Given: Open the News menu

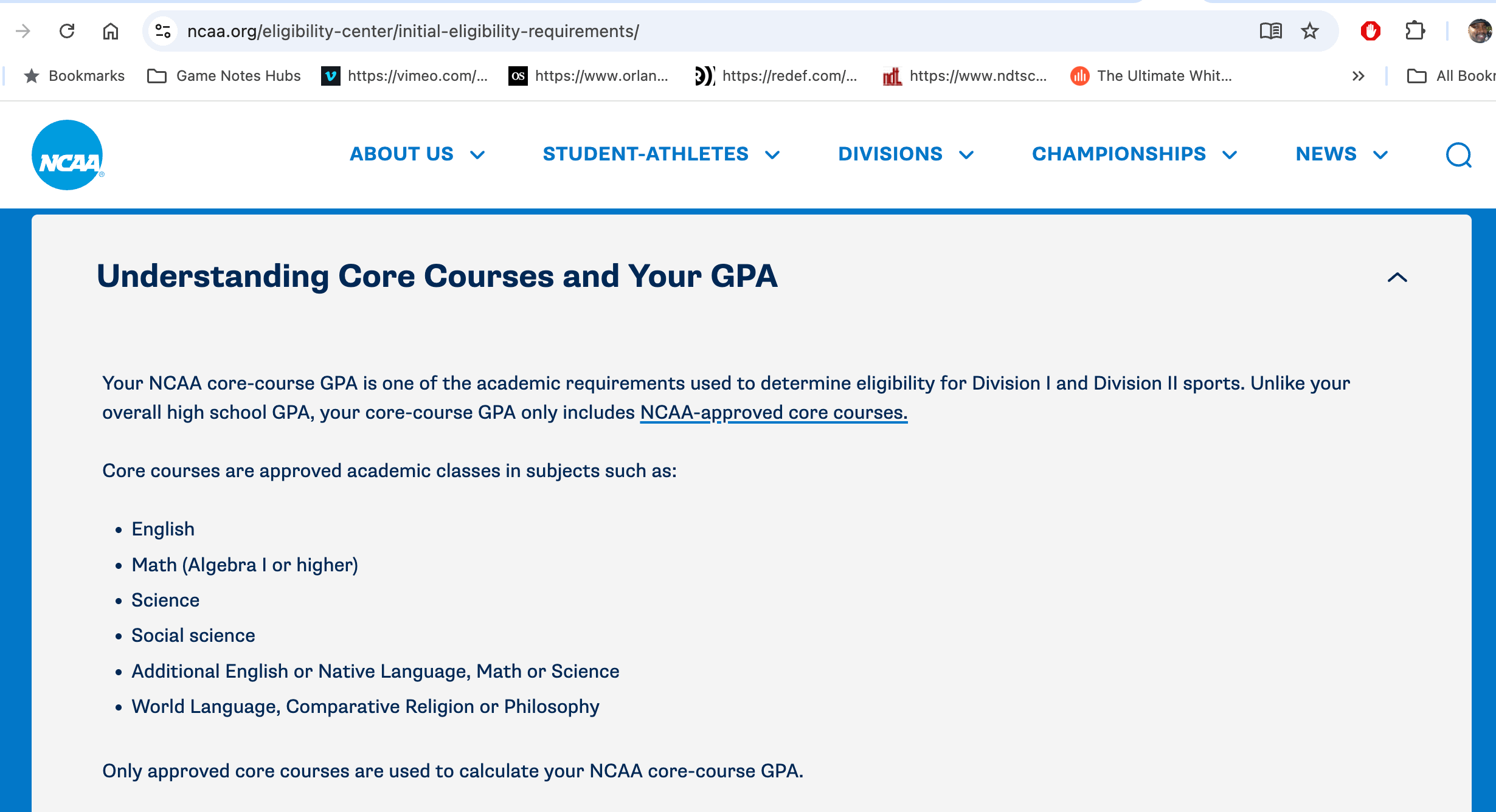Looking at the screenshot, I should click(x=1342, y=154).
